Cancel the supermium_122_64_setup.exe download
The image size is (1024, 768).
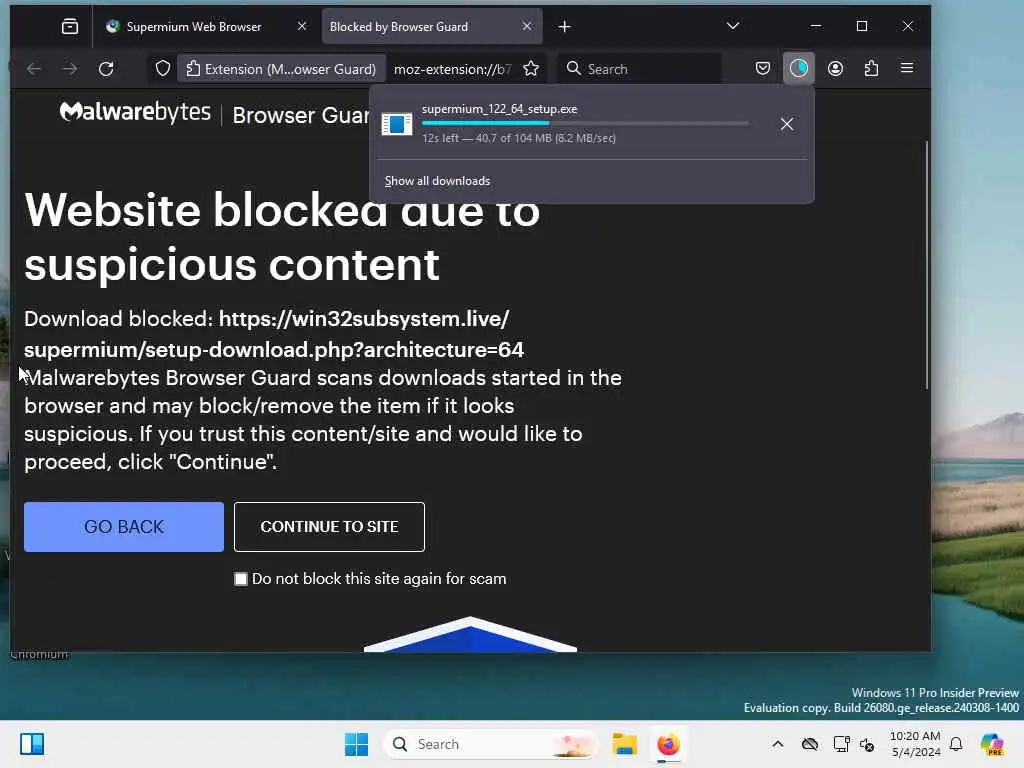[x=787, y=124]
